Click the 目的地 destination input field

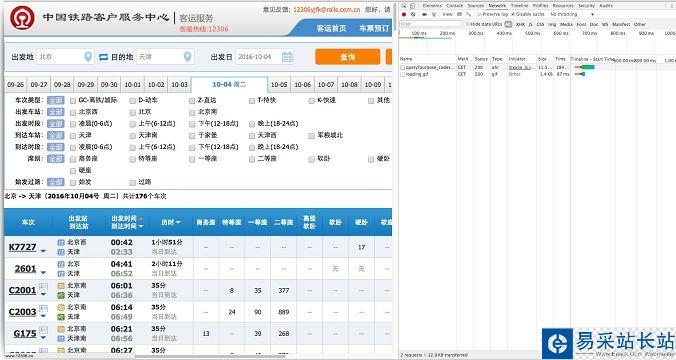click(165, 57)
